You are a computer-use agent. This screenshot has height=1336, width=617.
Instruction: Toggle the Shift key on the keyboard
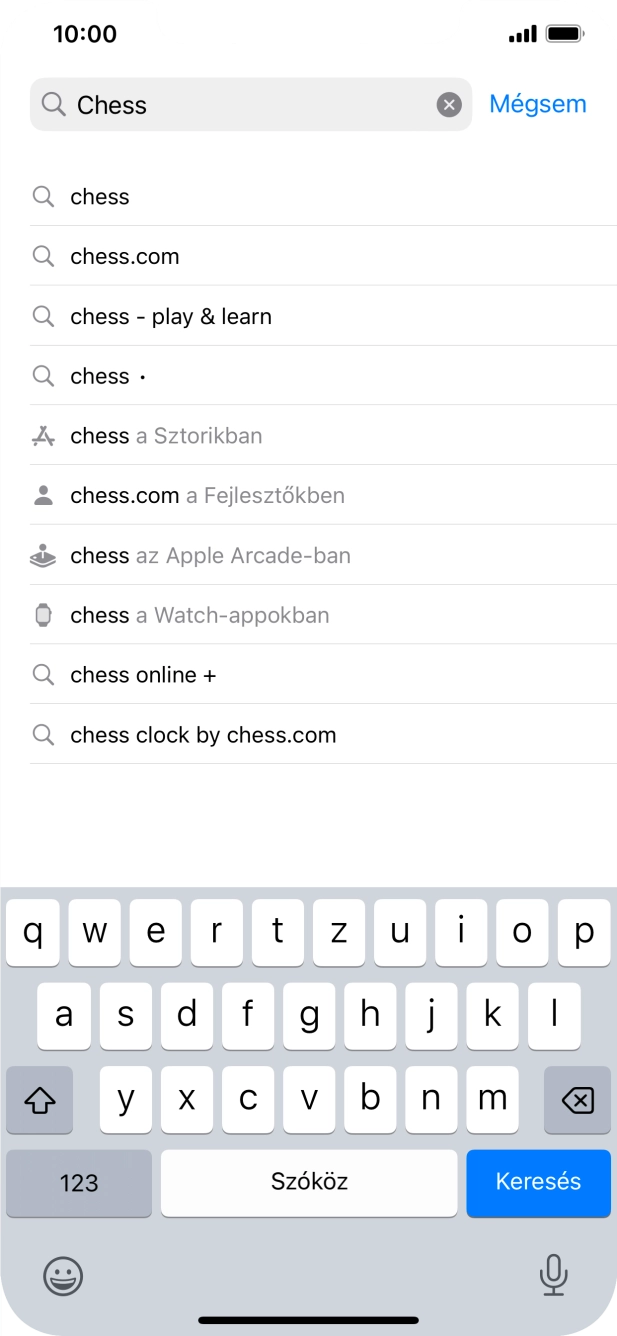coord(39,1099)
